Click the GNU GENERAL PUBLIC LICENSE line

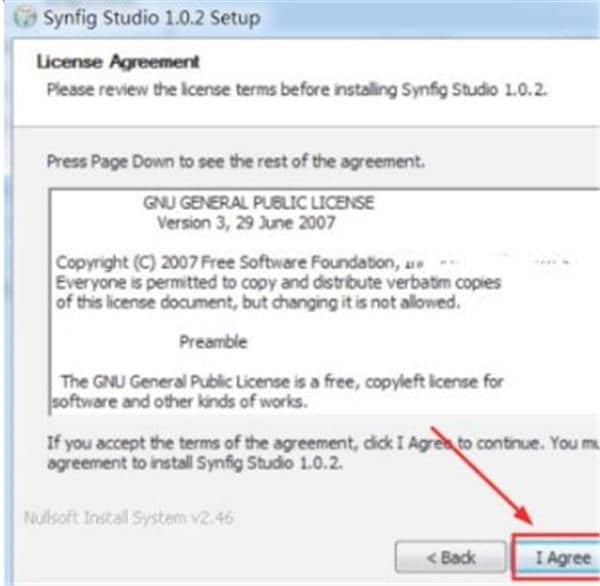(259, 203)
